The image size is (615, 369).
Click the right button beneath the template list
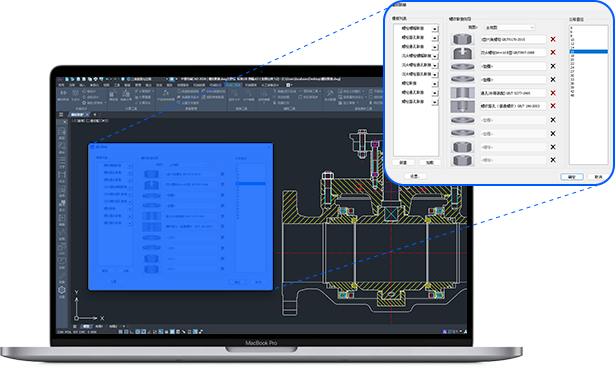click(x=430, y=162)
